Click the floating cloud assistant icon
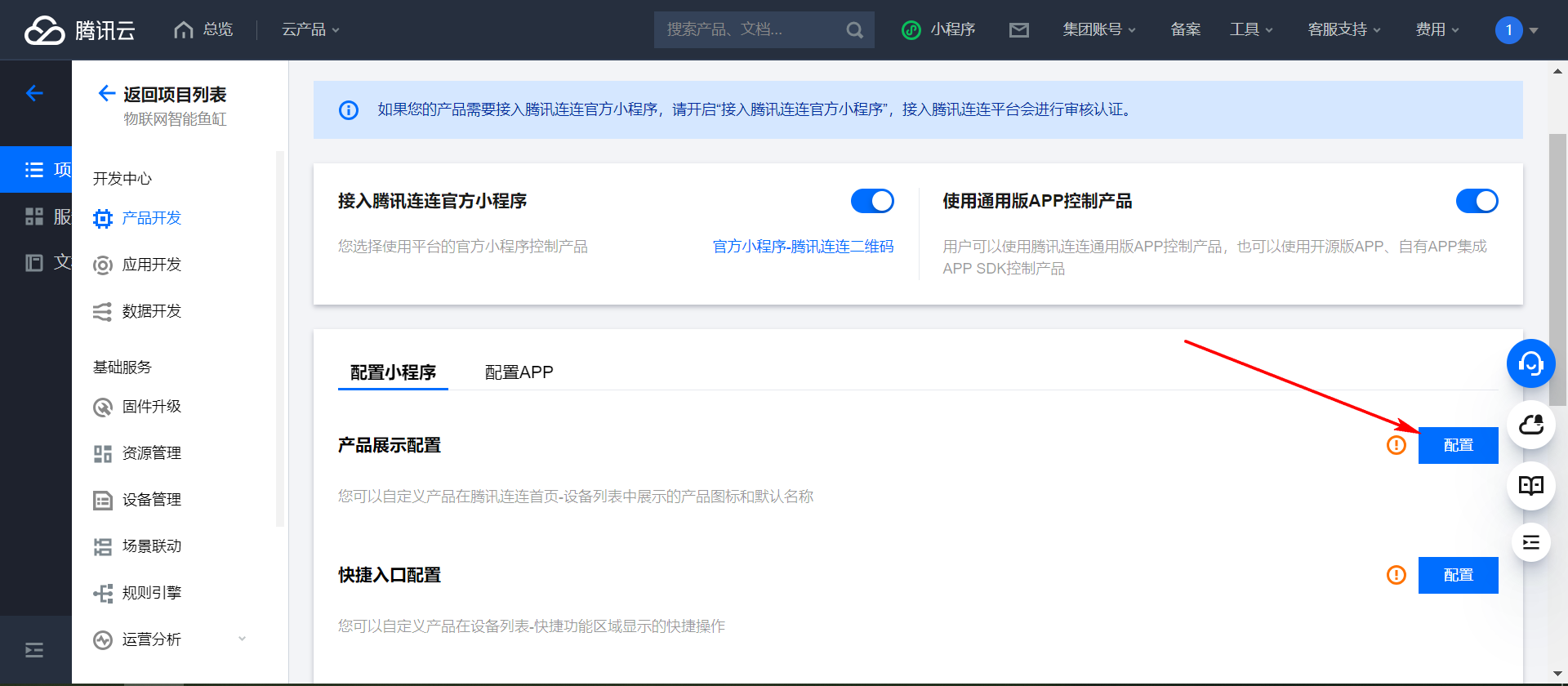The width and height of the screenshot is (1568, 686). tap(1530, 425)
